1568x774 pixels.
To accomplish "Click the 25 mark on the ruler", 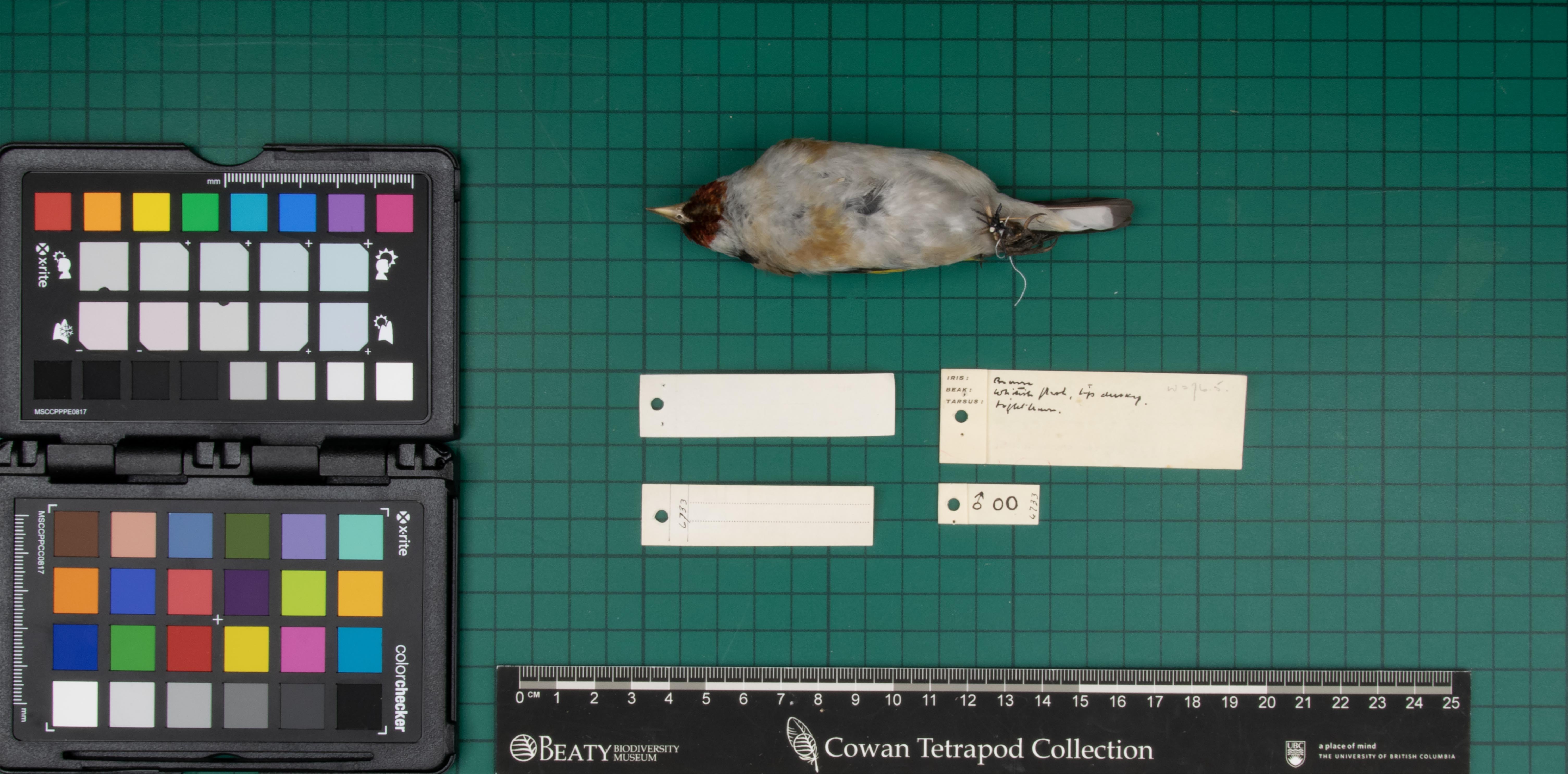I will pos(1451,703).
